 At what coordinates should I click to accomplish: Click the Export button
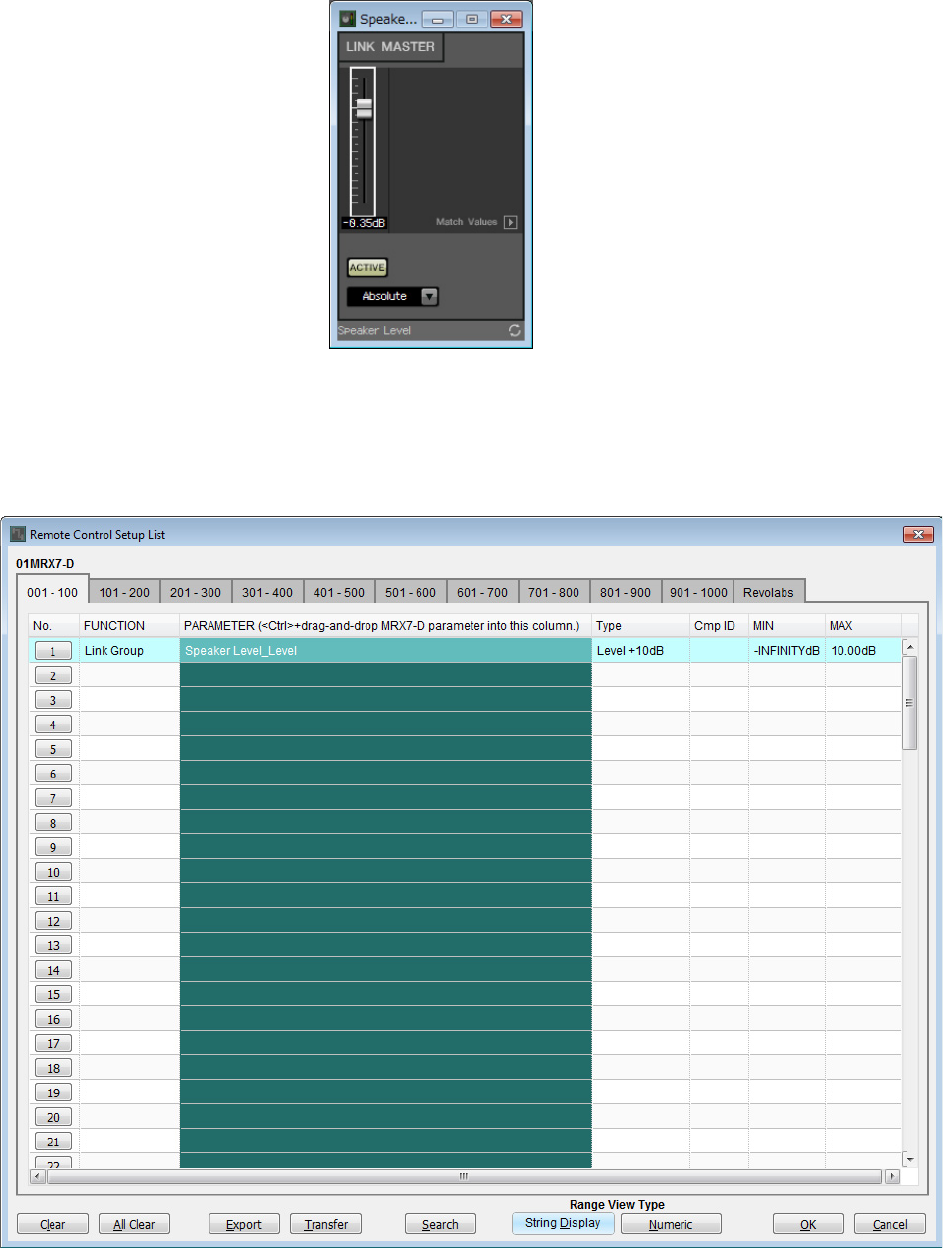244,1224
